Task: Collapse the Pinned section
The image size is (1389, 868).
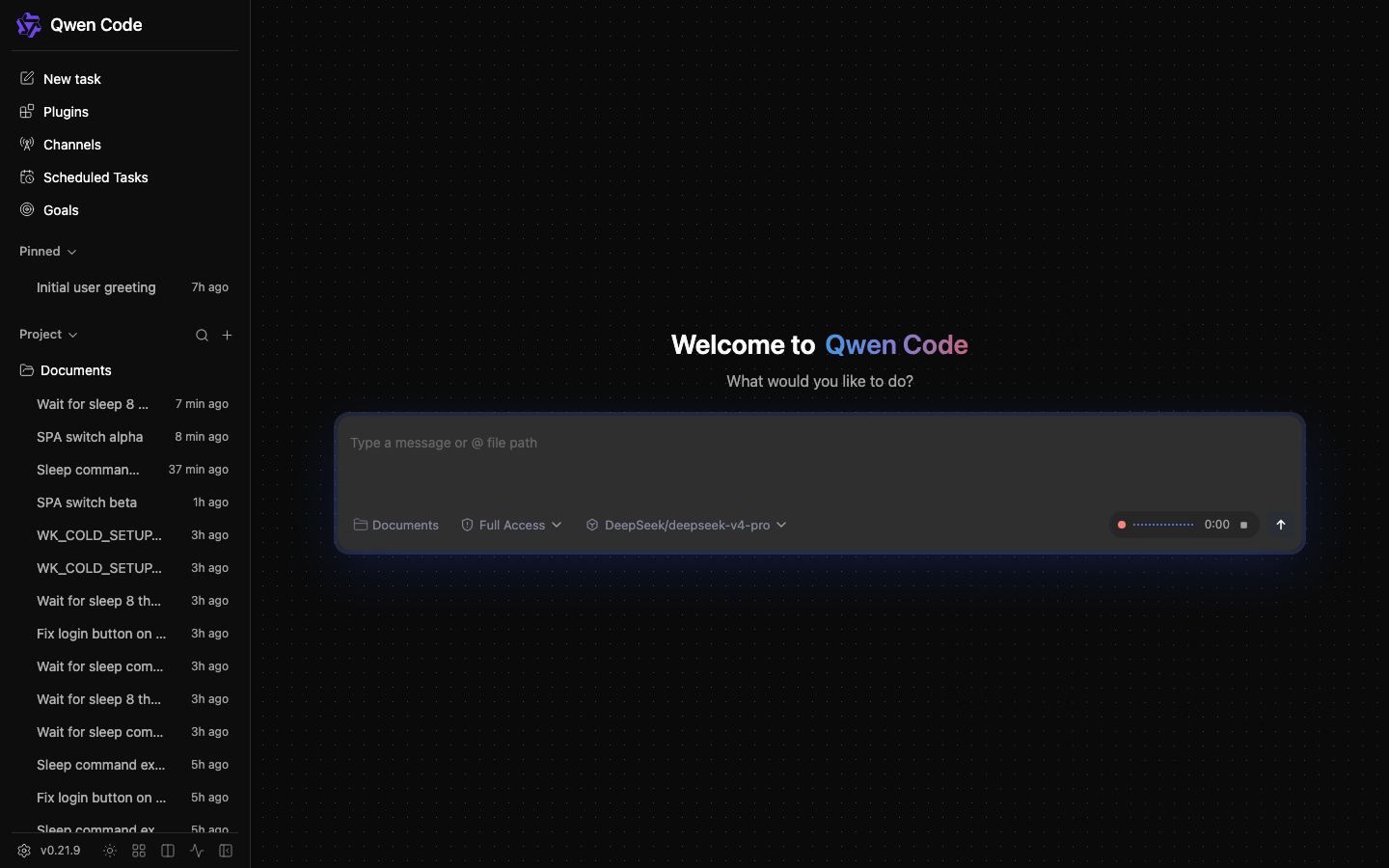Action: point(48,252)
